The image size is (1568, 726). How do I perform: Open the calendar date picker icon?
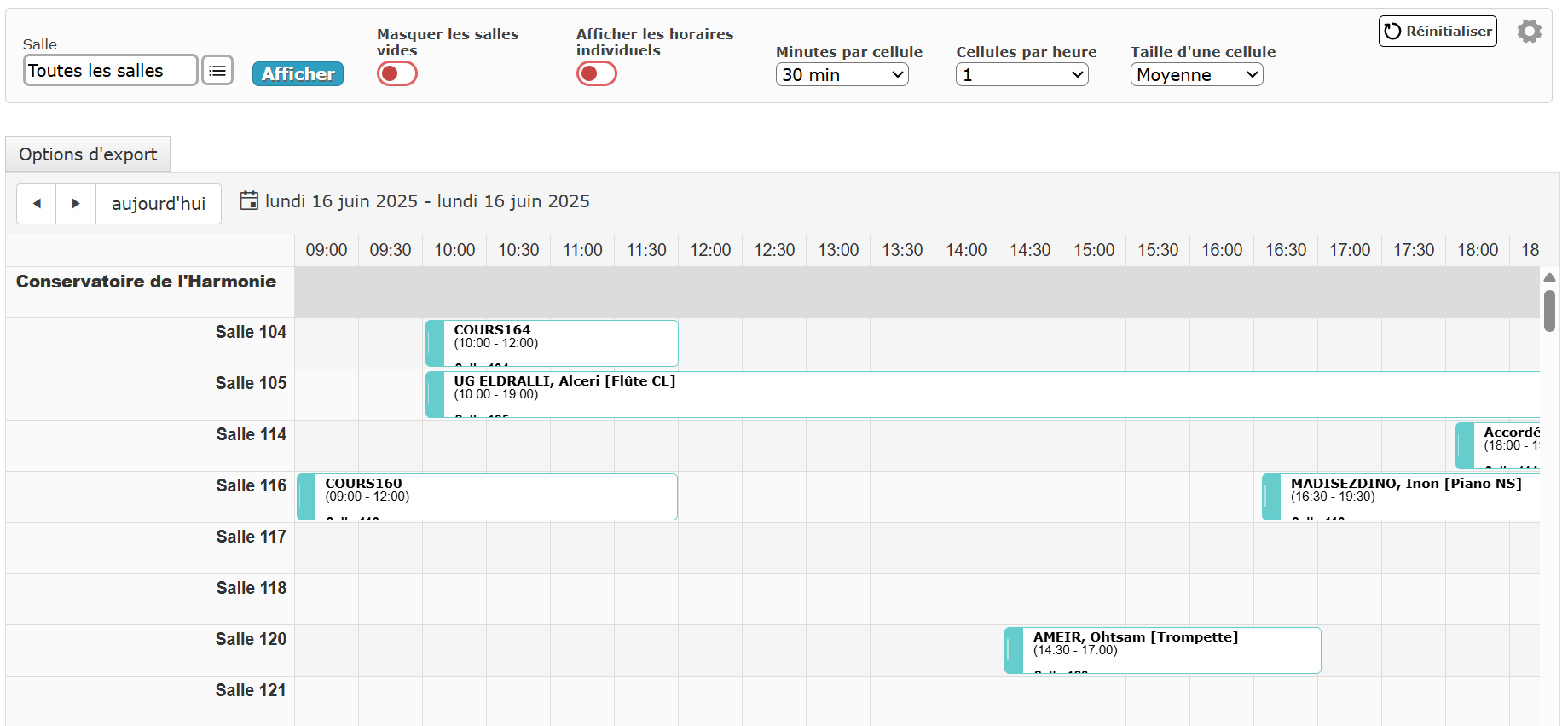[249, 200]
